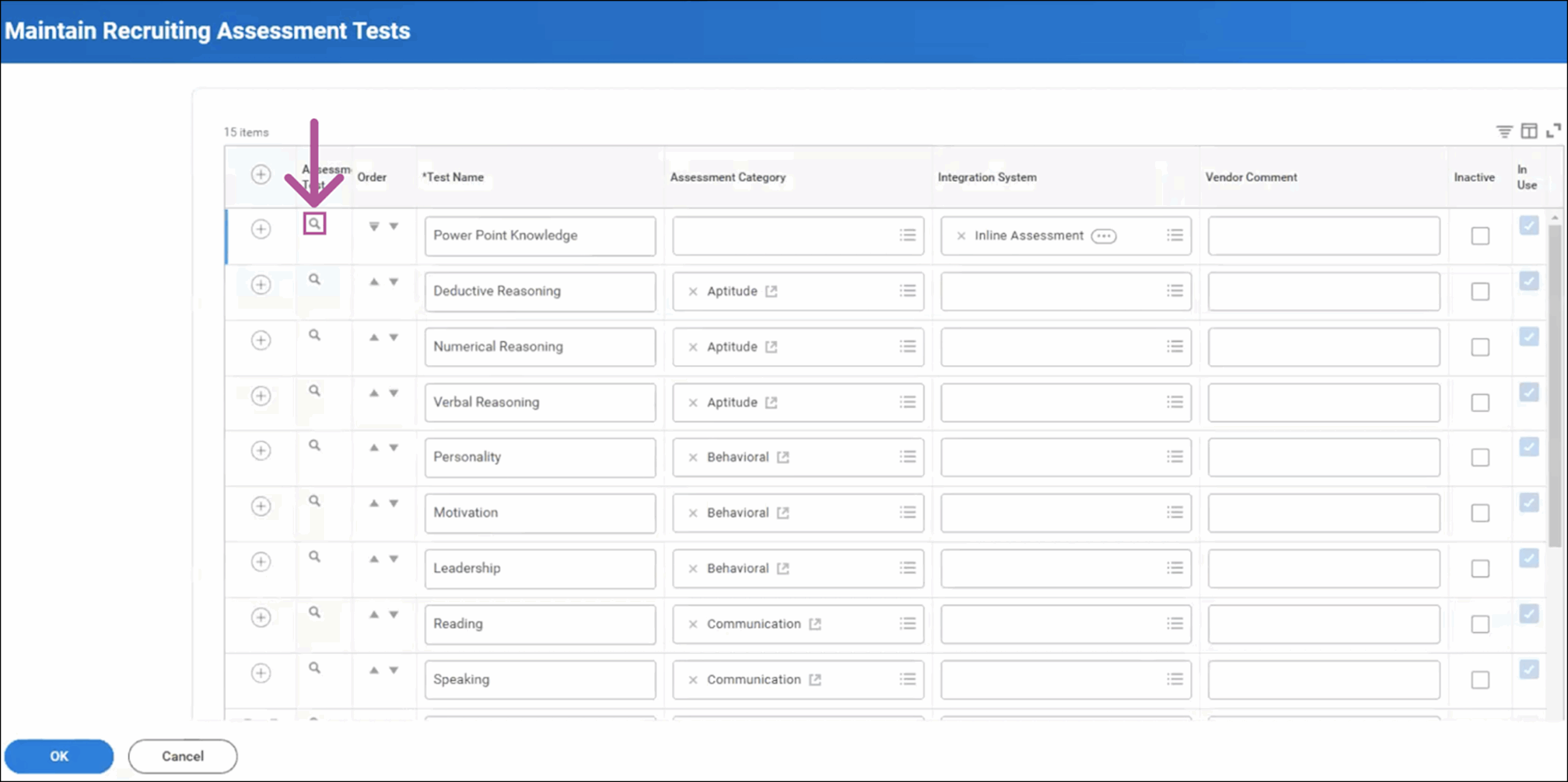The image size is (1568, 782).
Task: Click the Vendor Comment field for Personality
Action: coord(1324,457)
